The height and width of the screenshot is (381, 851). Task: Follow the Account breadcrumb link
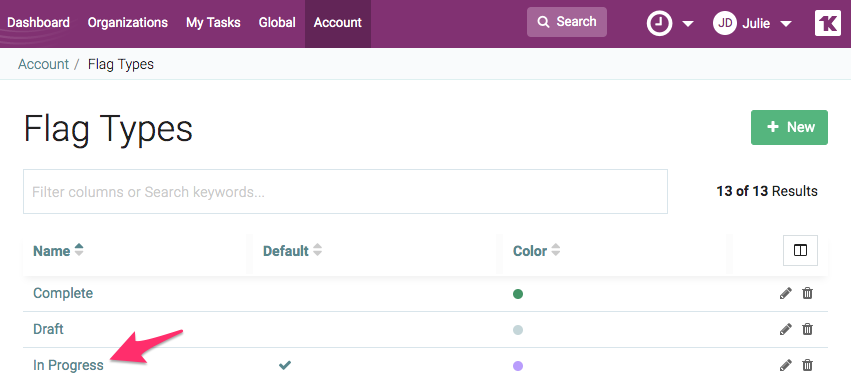click(x=43, y=64)
